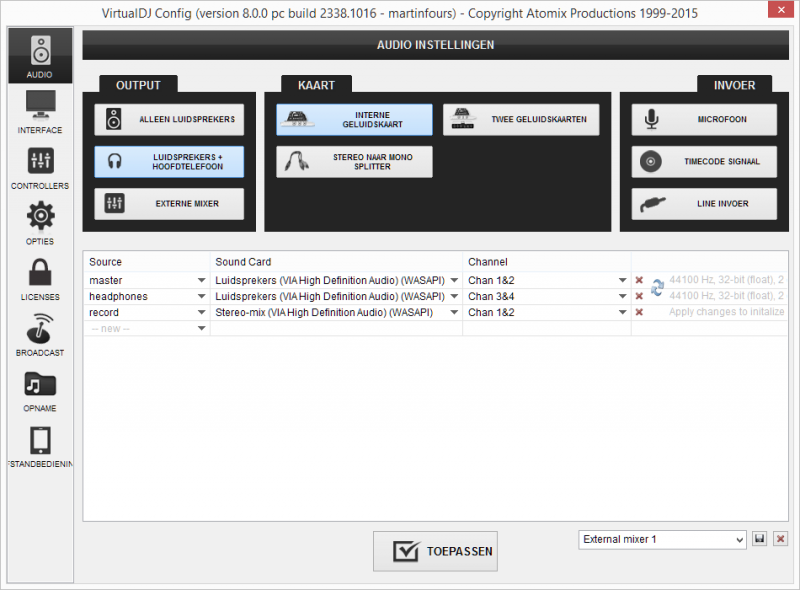This screenshot has width=800, height=590.
Task: Open the Controllers settings section
Action: (x=40, y=168)
